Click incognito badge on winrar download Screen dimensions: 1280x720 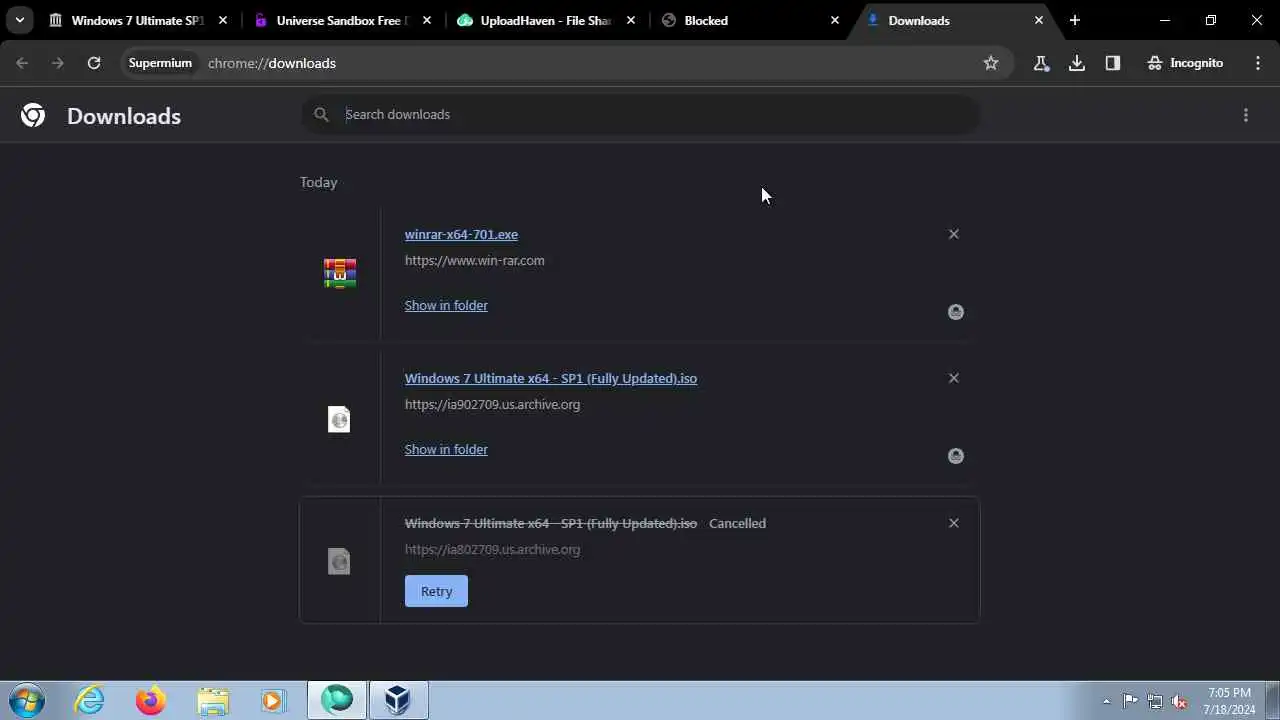coord(956,312)
